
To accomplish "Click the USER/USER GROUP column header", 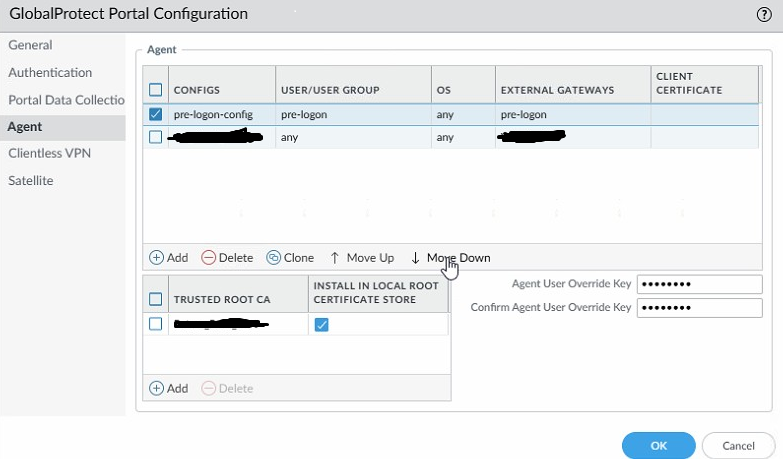I will (x=330, y=90).
